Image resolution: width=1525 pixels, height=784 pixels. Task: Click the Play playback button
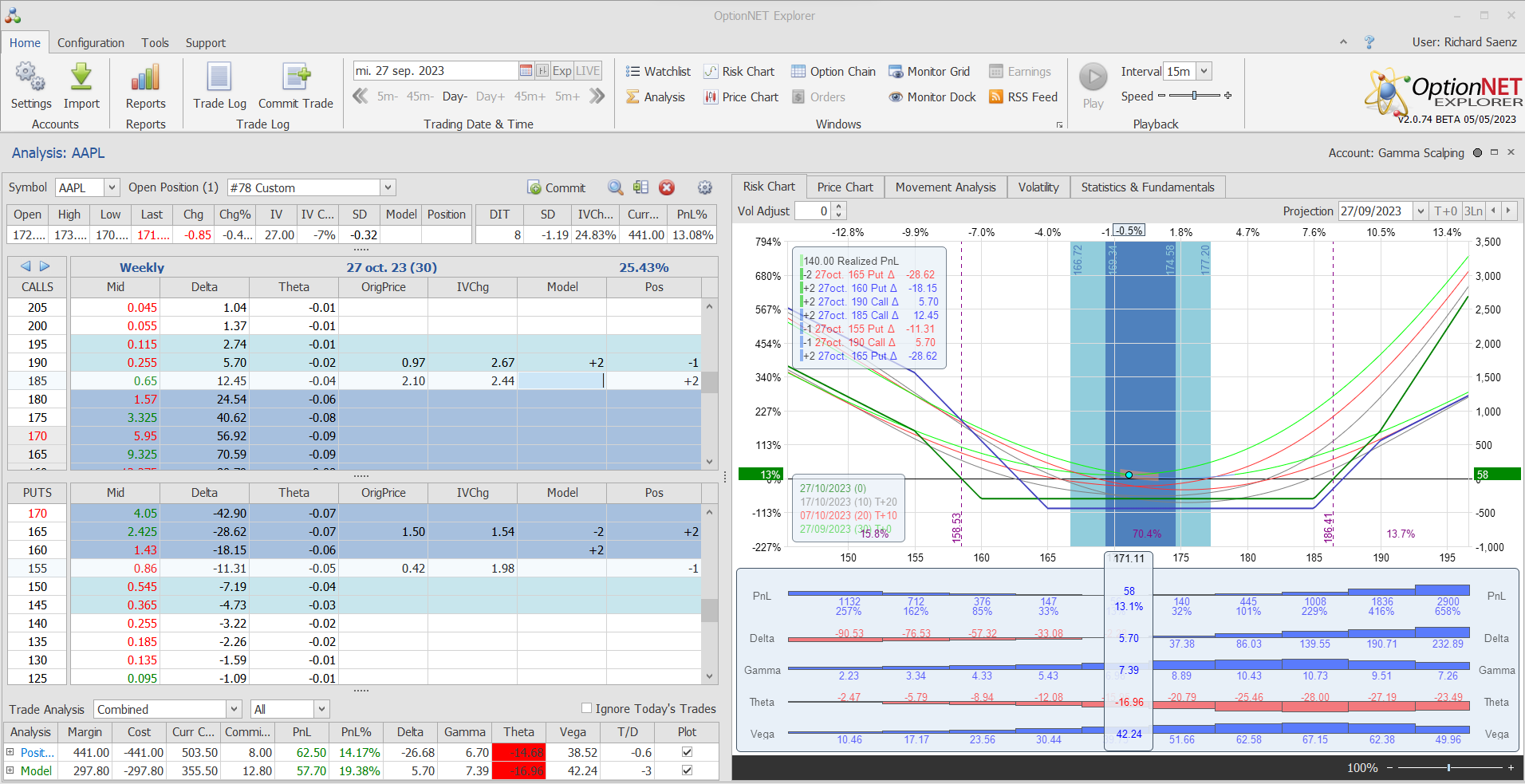(x=1094, y=77)
